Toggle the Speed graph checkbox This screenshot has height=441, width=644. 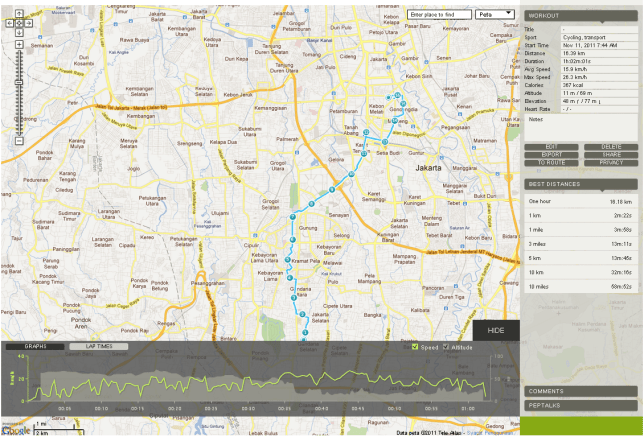(415, 347)
